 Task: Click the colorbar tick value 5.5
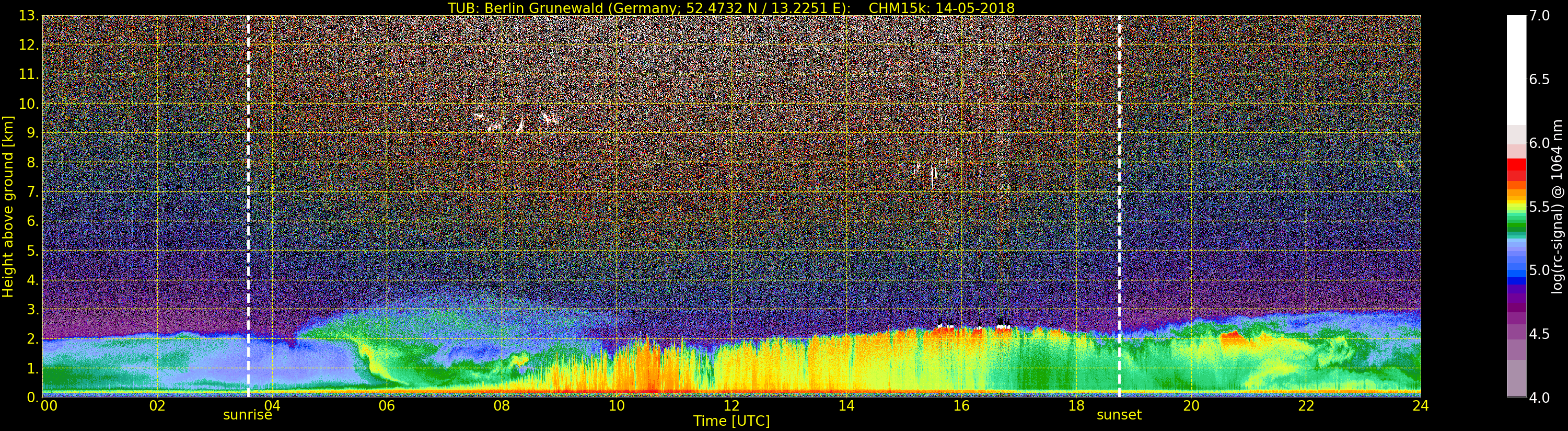coord(1539,207)
